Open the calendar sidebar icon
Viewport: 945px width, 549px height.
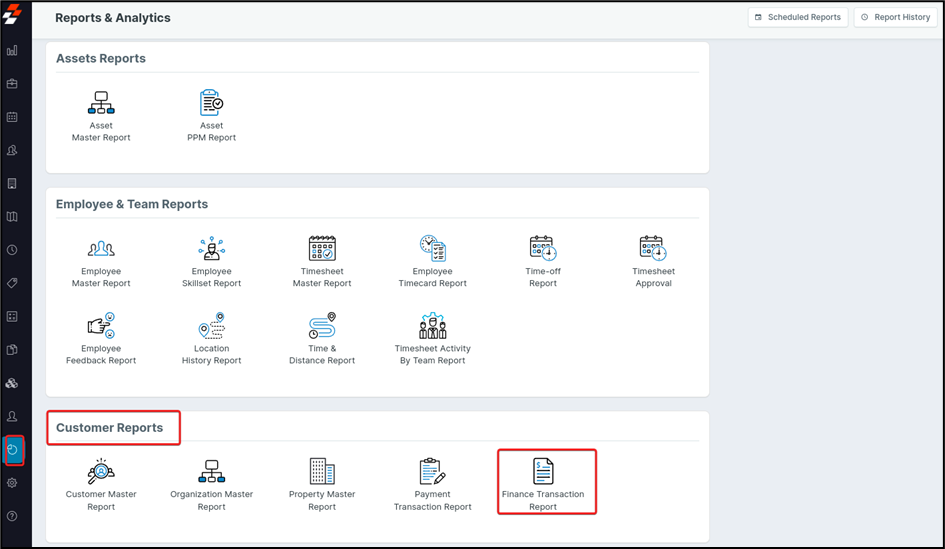12,117
